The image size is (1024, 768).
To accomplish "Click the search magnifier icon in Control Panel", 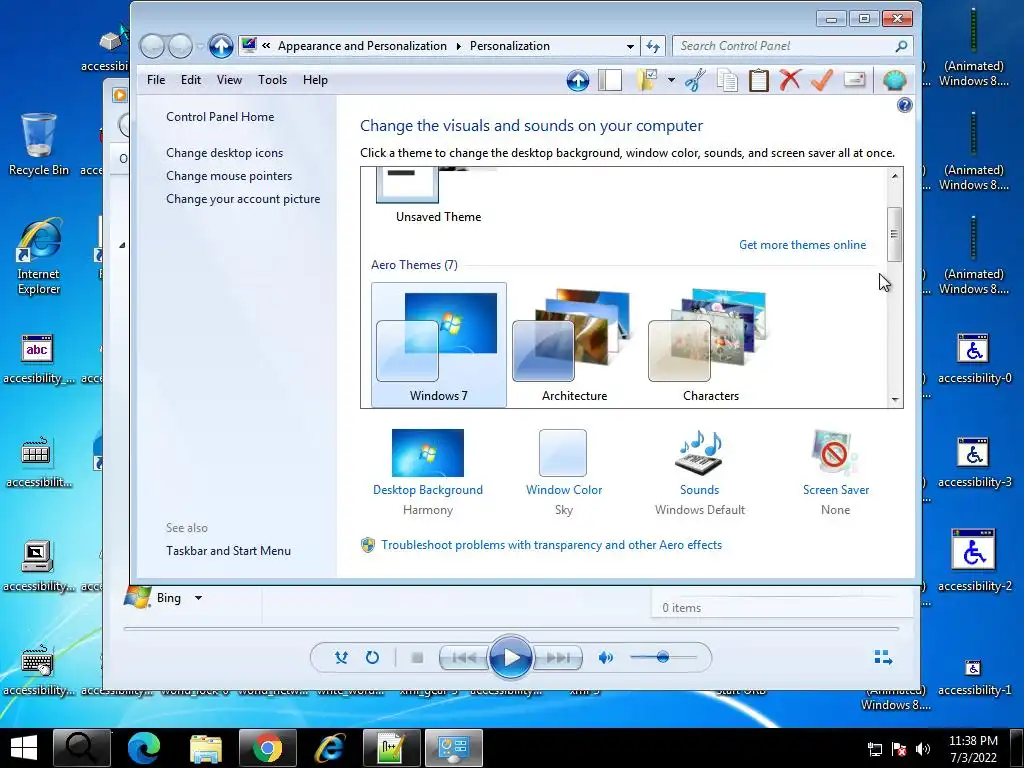I will tap(901, 46).
